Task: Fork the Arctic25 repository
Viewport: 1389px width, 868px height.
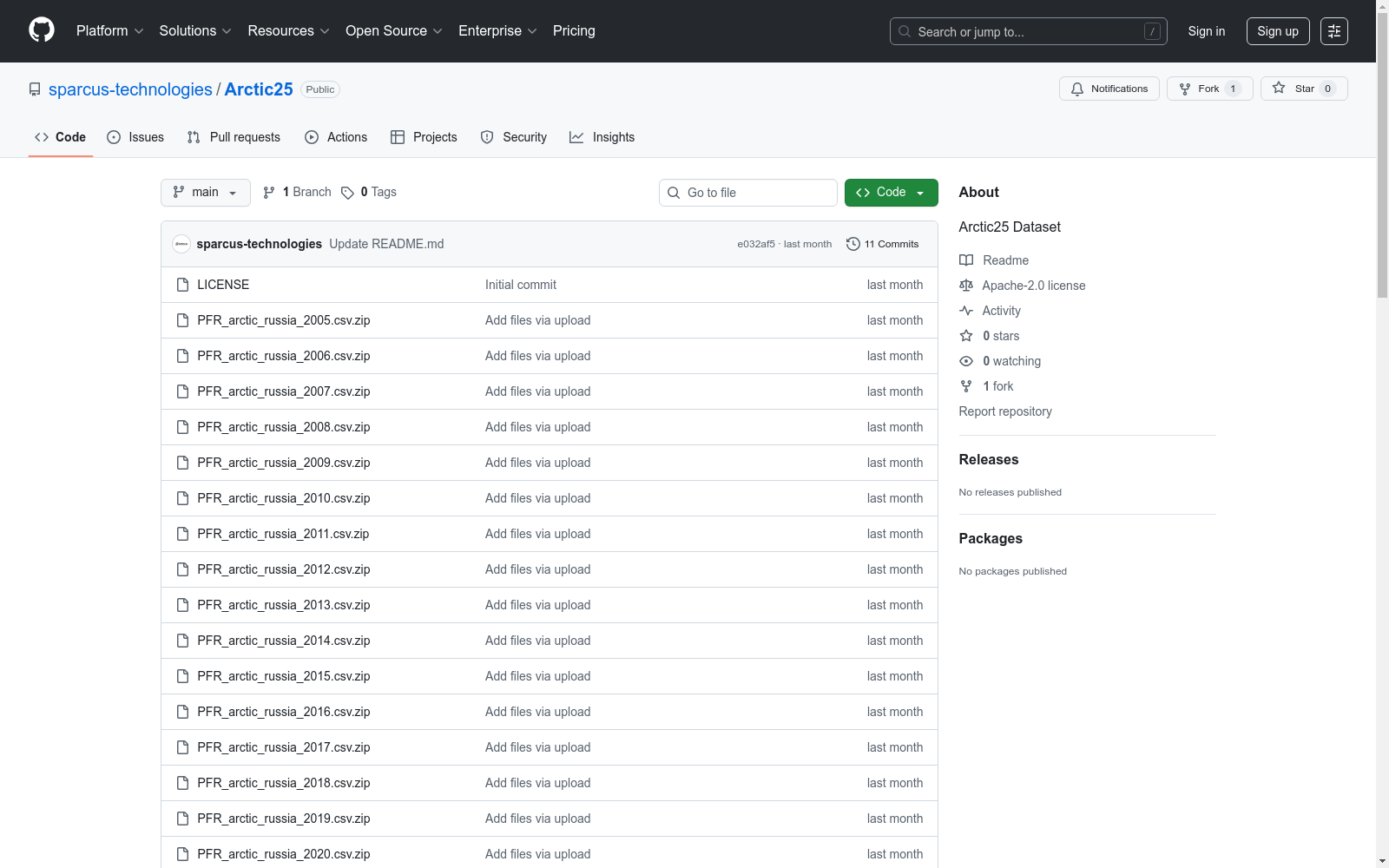Action: 1209,89
